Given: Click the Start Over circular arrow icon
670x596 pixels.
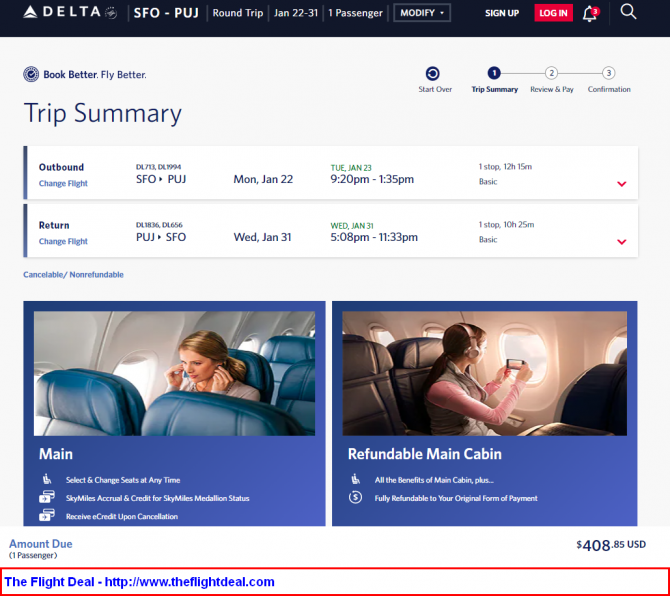Looking at the screenshot, I should [432, 73].
